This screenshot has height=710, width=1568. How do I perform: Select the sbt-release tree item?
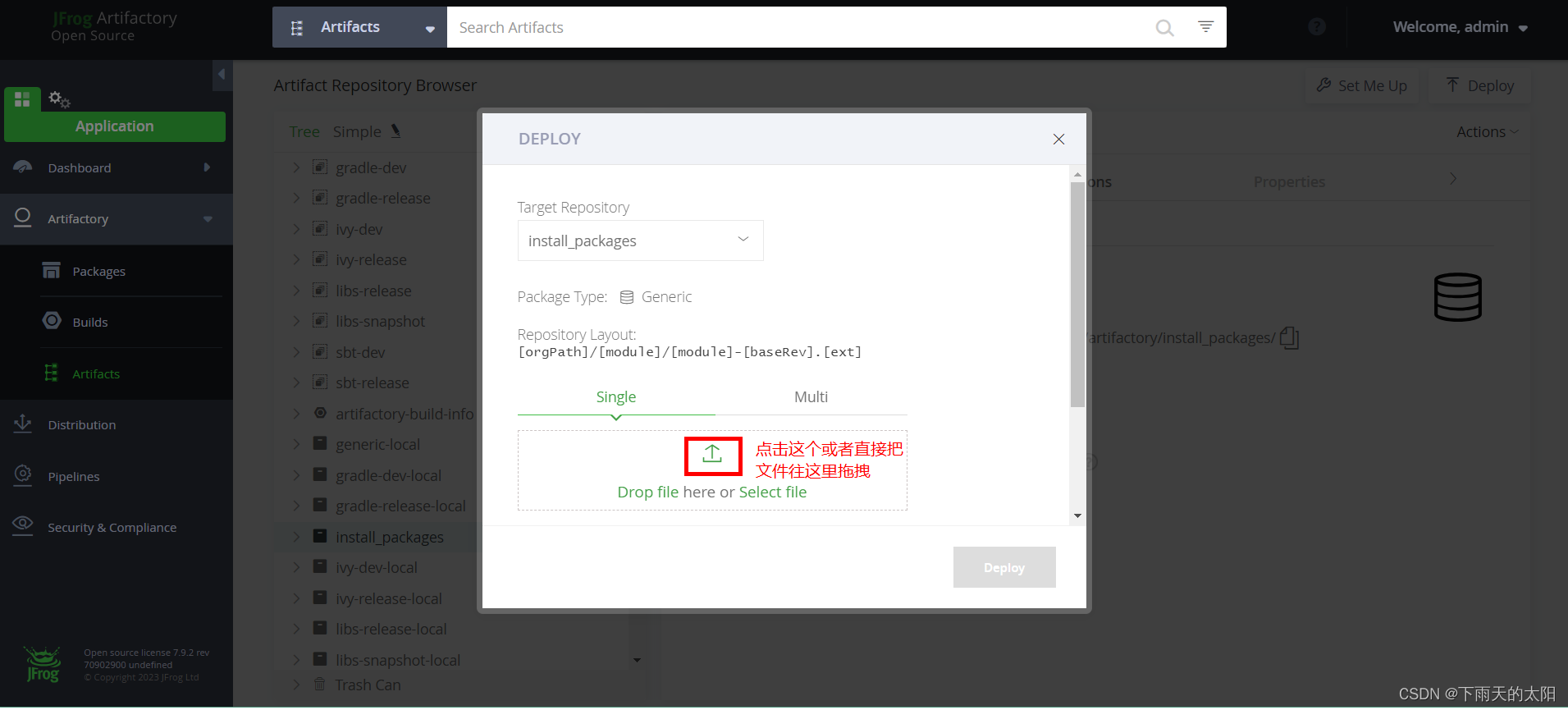(x=372, y=383)
